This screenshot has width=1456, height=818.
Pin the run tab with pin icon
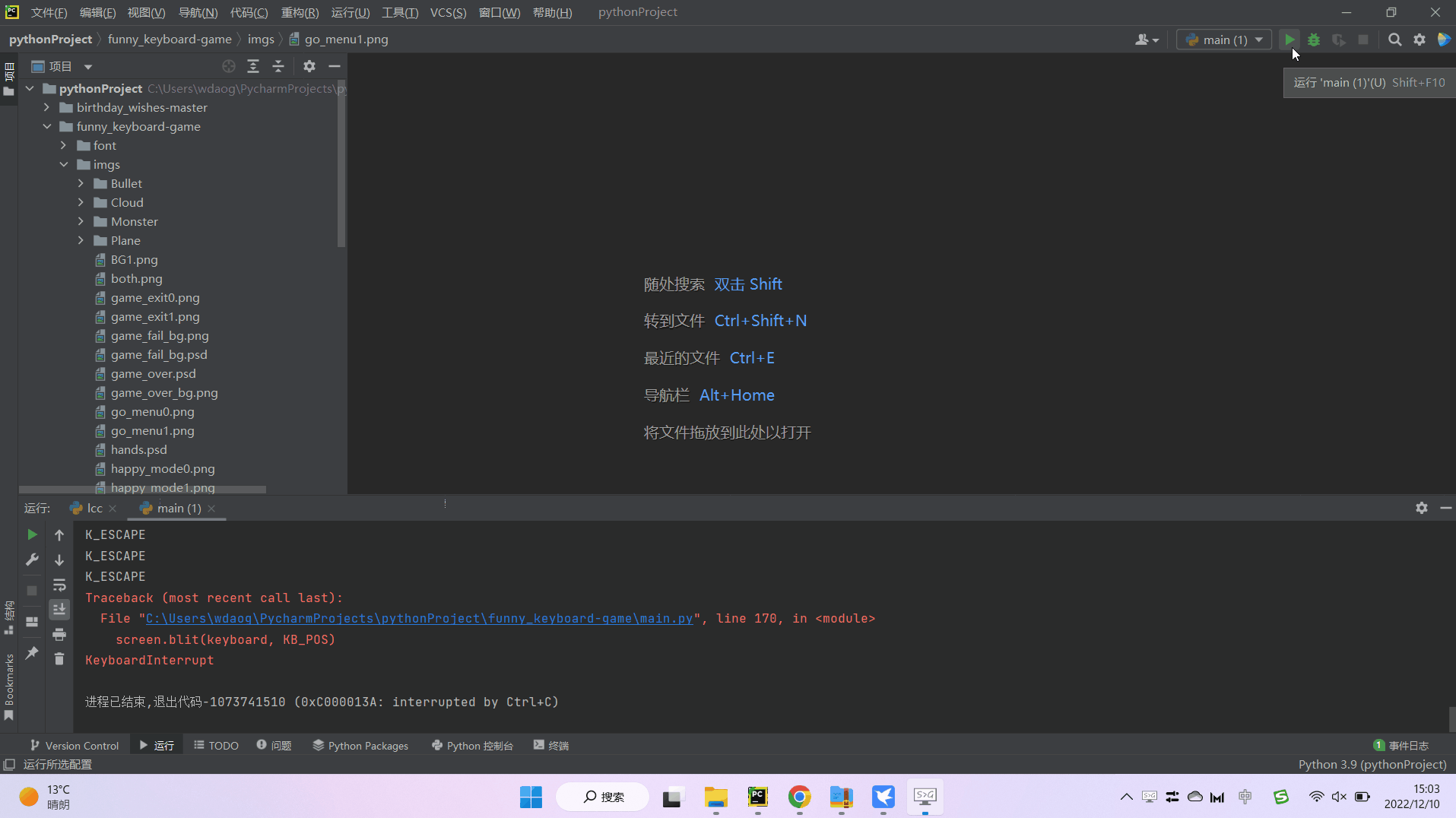tap(32, 652)
